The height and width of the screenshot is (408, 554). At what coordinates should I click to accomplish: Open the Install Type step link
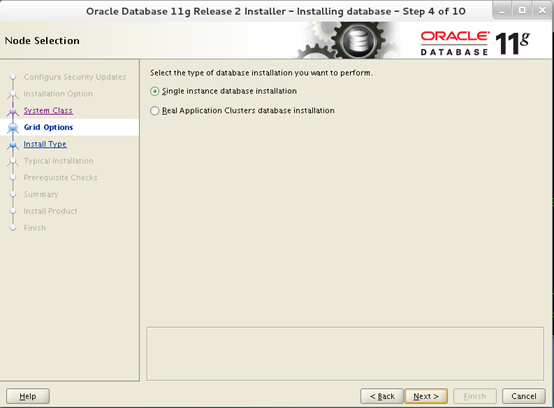(x=45, y=144)
